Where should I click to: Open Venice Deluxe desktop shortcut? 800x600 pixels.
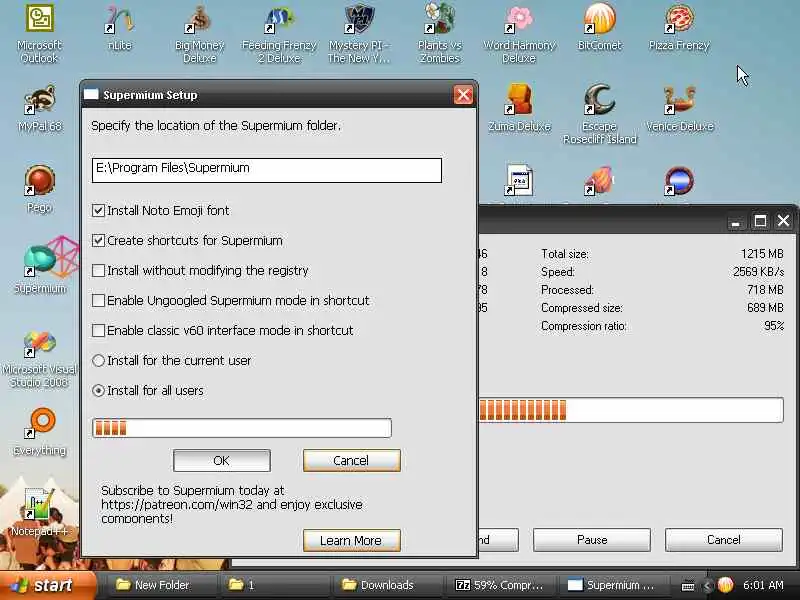point(679,108)
